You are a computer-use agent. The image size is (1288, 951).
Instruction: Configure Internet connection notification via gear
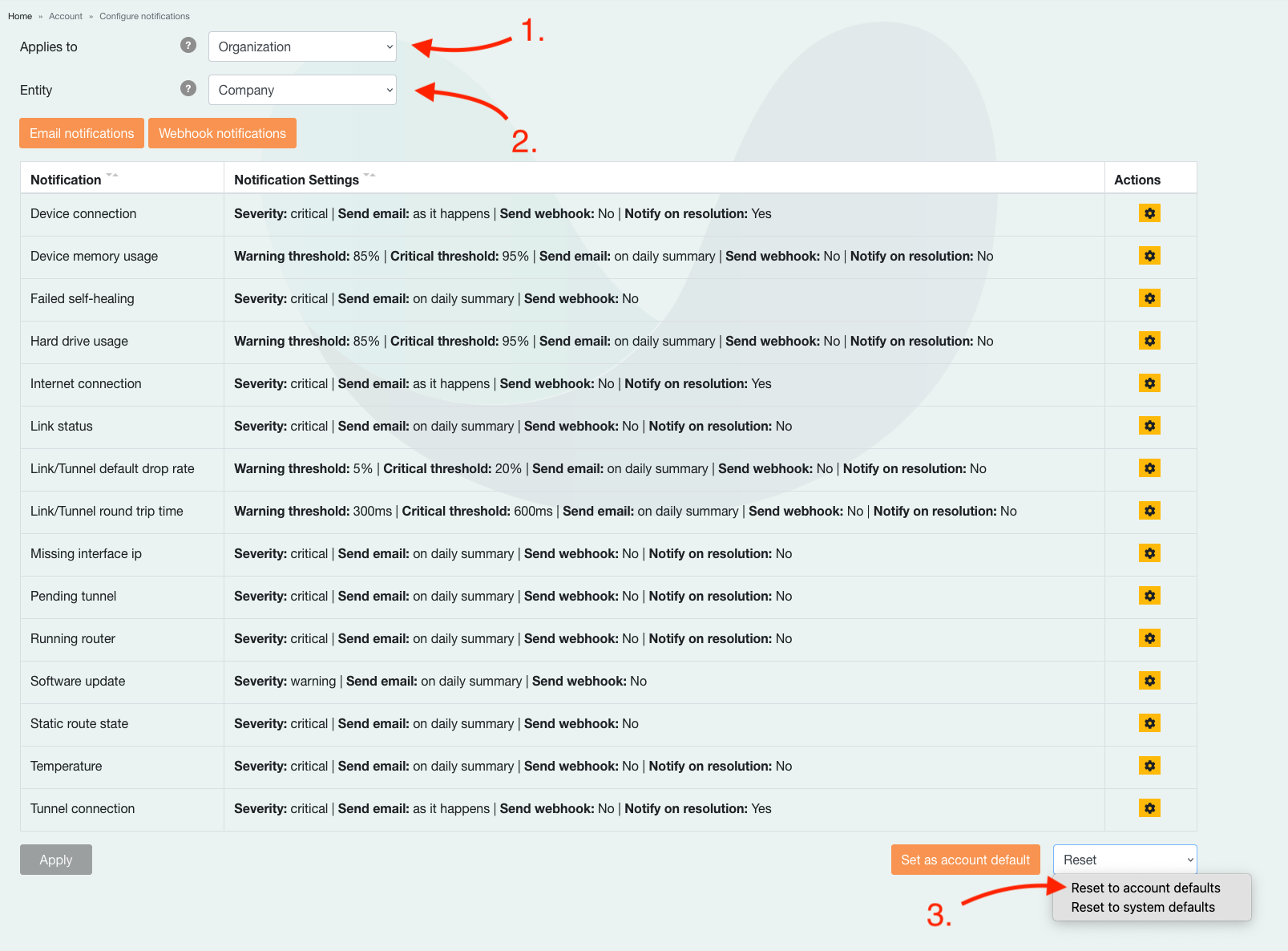click(x=1149, y=383)
